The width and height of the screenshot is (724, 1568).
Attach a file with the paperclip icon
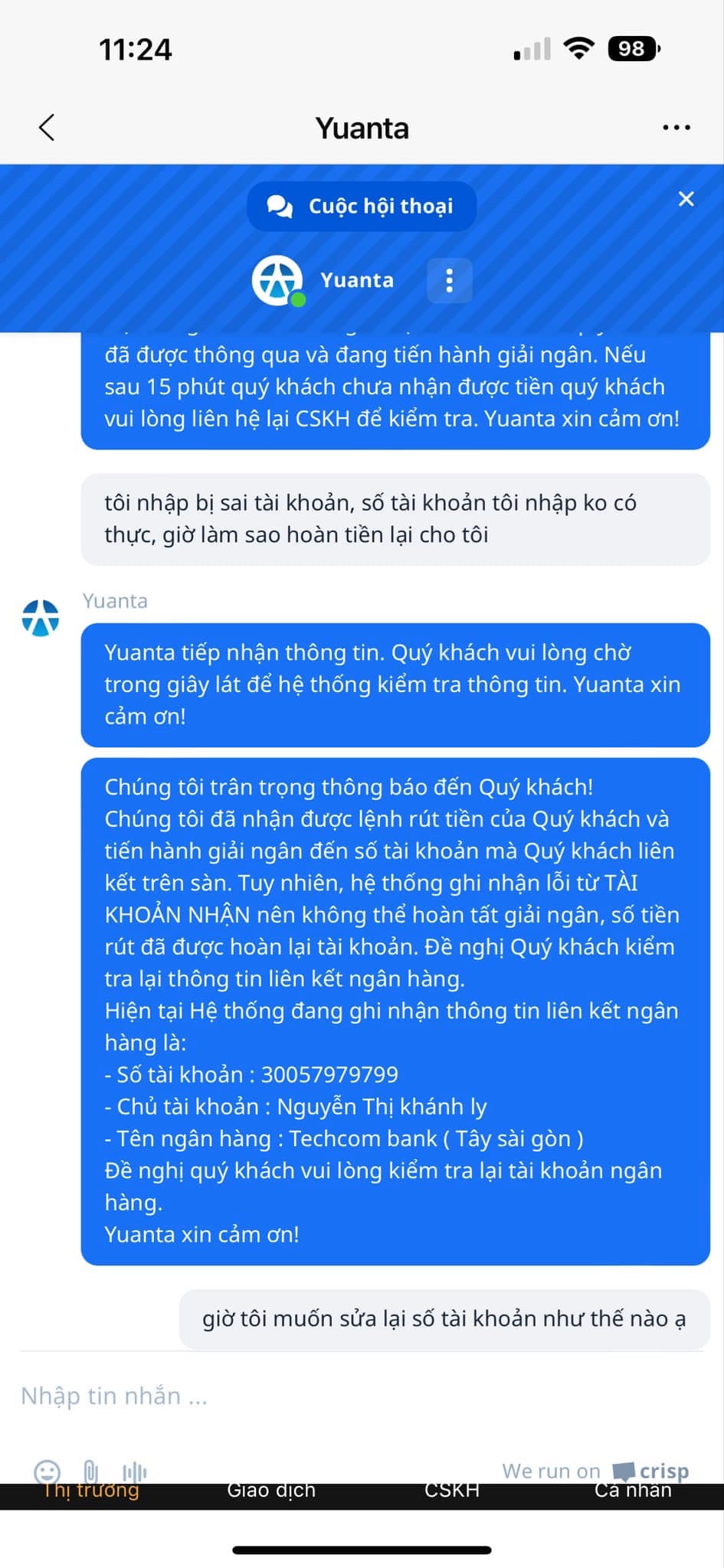pyautogui.click(x=90, y=1471)
